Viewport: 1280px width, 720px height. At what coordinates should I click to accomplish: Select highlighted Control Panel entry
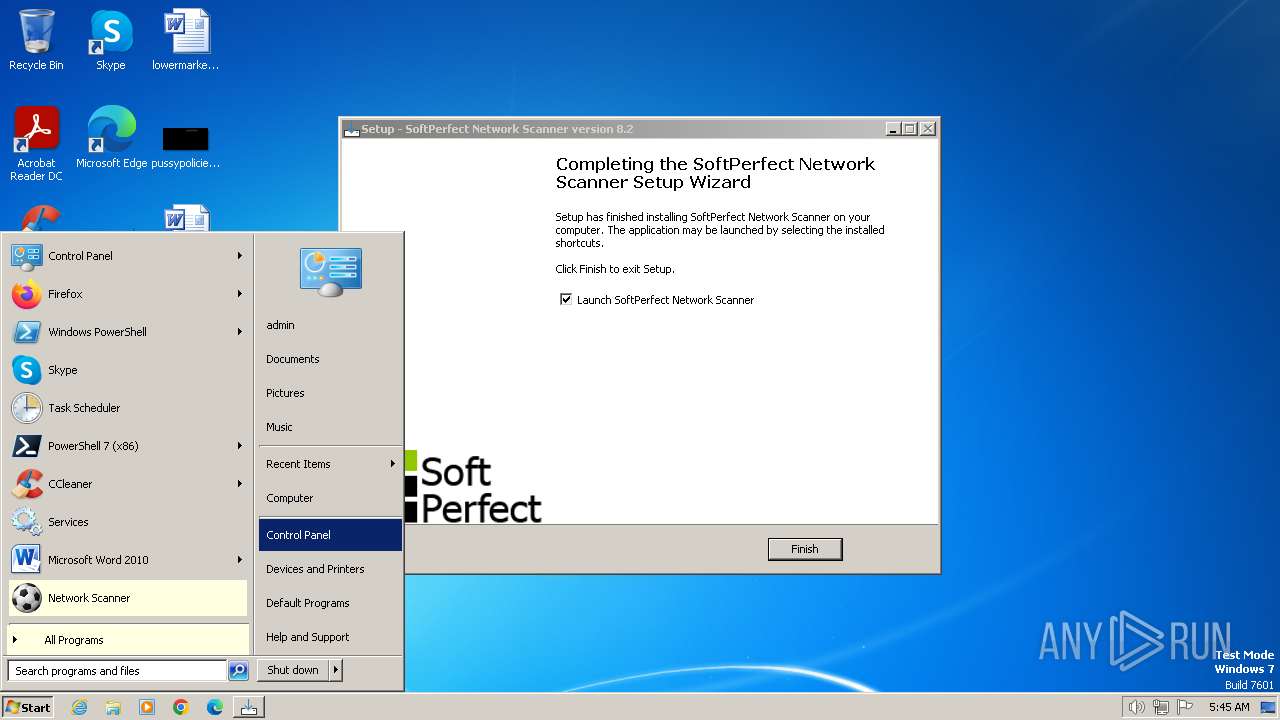point(330,535)
